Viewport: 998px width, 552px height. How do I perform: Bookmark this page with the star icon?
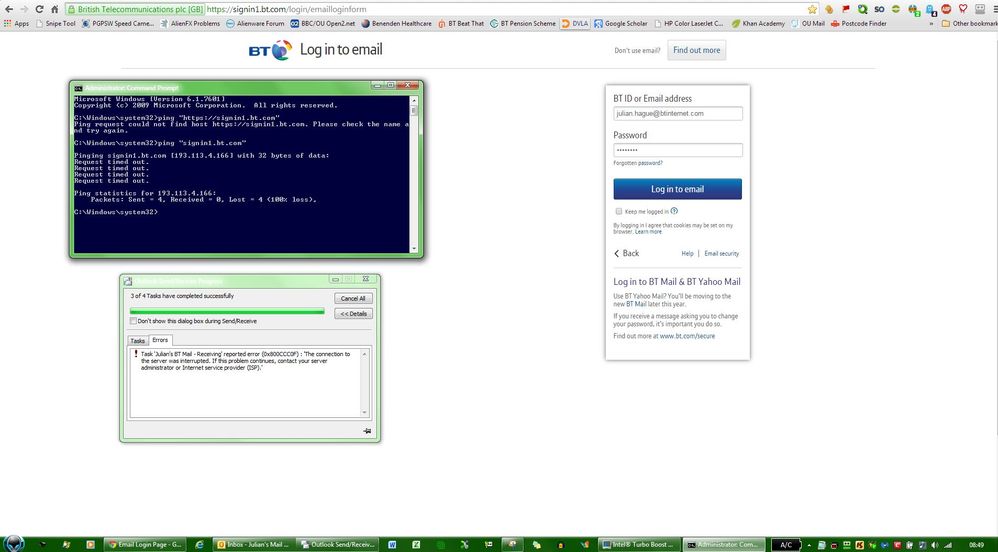click(812, 9)
